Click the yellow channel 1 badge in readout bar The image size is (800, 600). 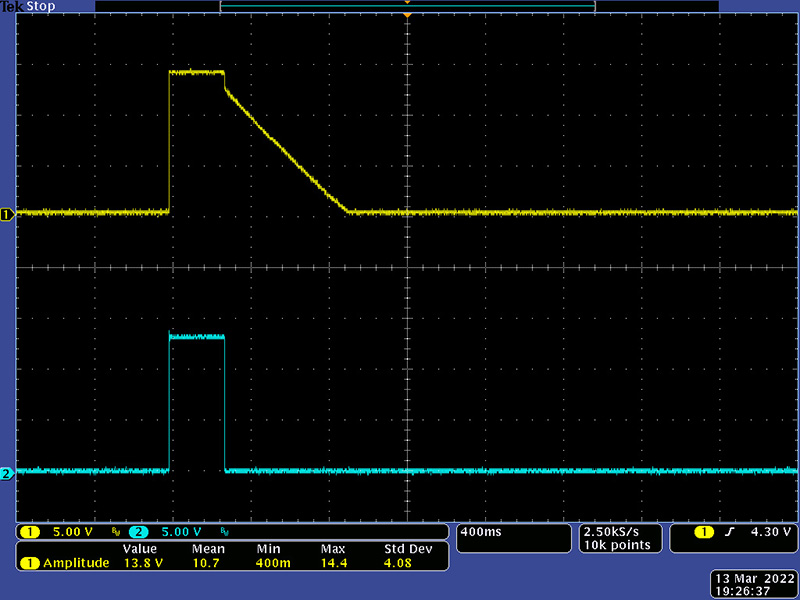pos(30,531)
